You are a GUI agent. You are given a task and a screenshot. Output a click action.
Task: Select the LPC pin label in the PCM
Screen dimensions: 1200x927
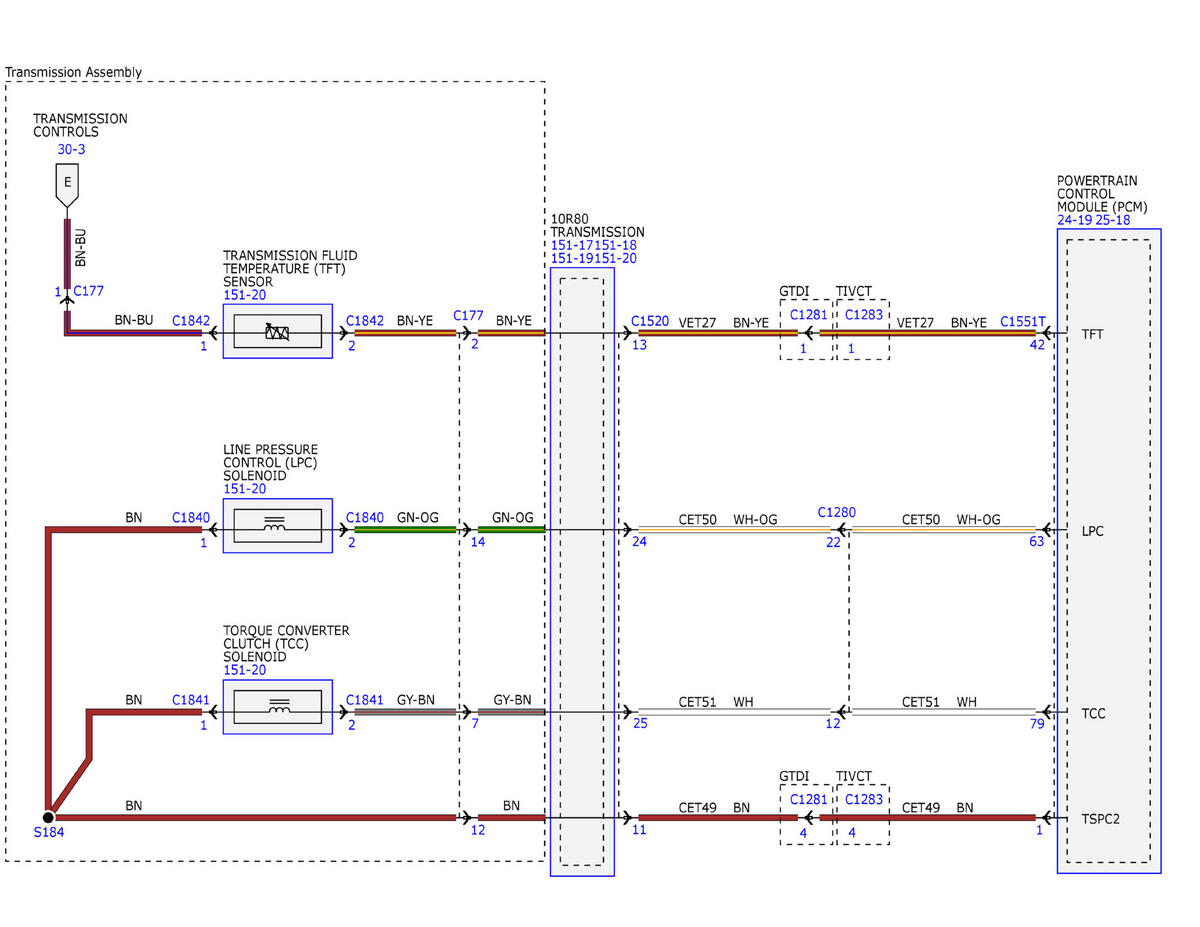pyautogui.click(x=1093, y=531)
